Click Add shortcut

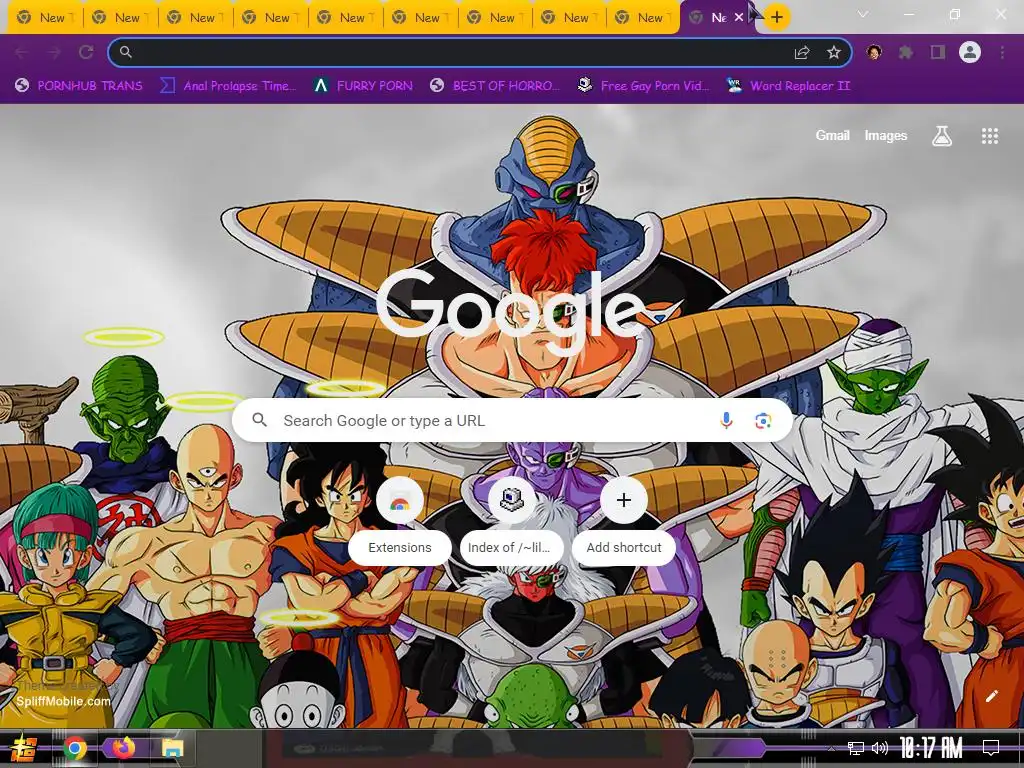click(x=624, y=522)
